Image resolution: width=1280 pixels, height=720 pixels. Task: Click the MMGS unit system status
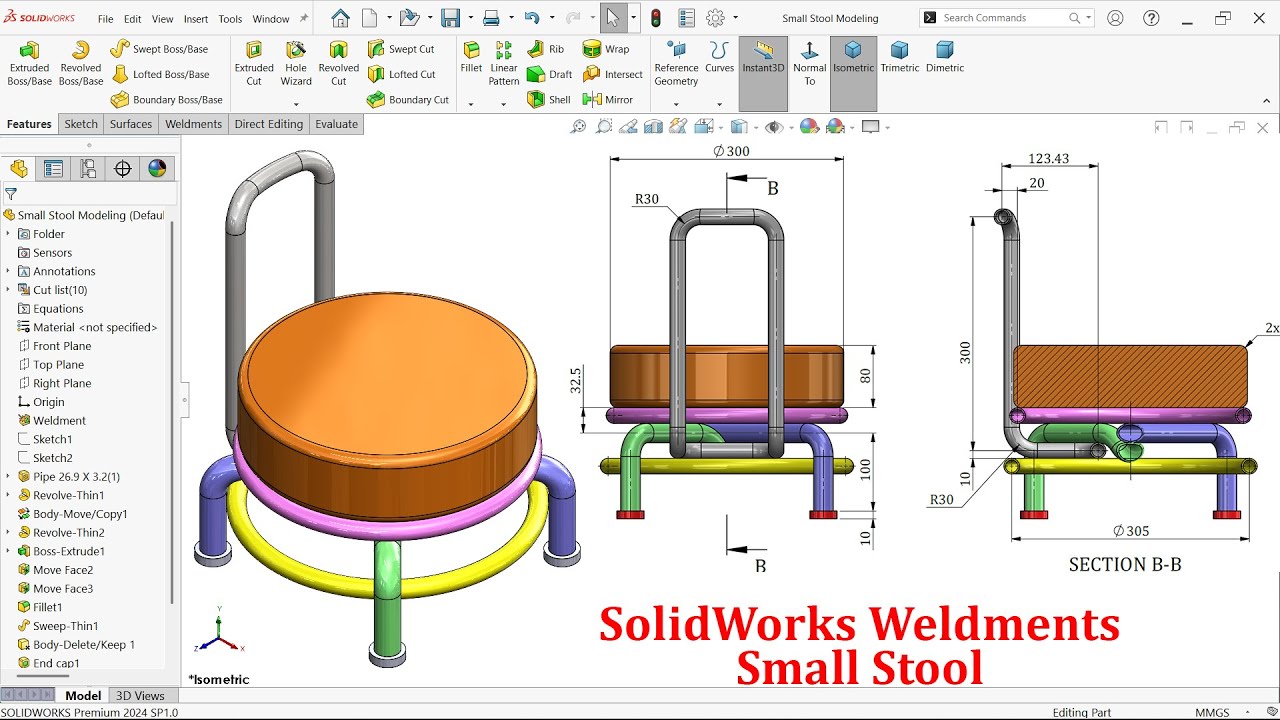click(x=1213, y=712)
